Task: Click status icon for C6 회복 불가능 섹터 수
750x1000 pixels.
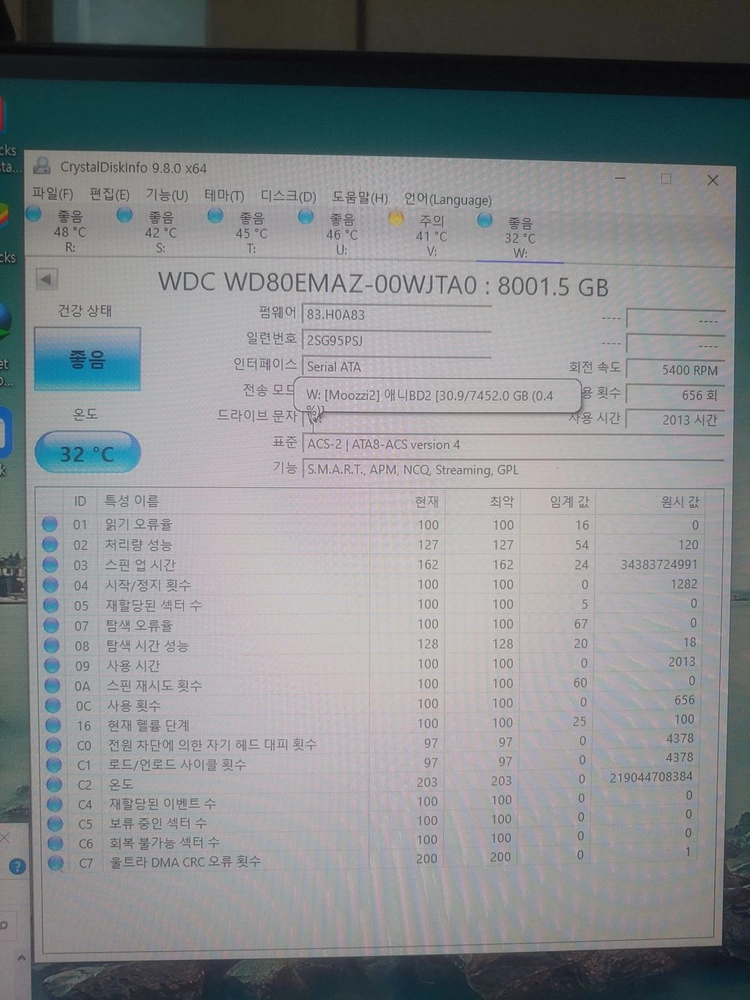Action: pos(55,843)
